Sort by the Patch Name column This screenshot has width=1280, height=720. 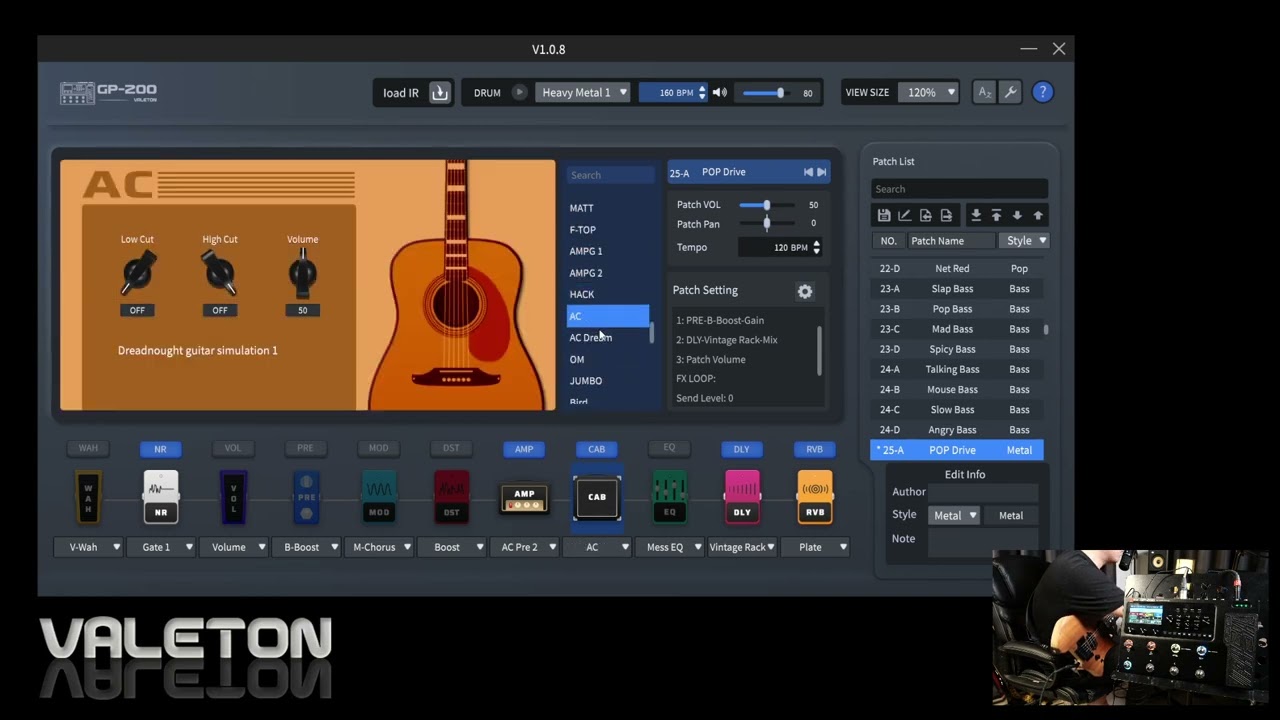tap(951, 240)
